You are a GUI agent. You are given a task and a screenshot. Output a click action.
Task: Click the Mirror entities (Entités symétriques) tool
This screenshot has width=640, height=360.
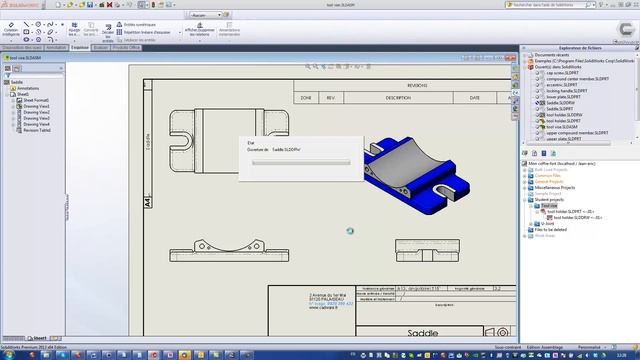click(137, 24)
